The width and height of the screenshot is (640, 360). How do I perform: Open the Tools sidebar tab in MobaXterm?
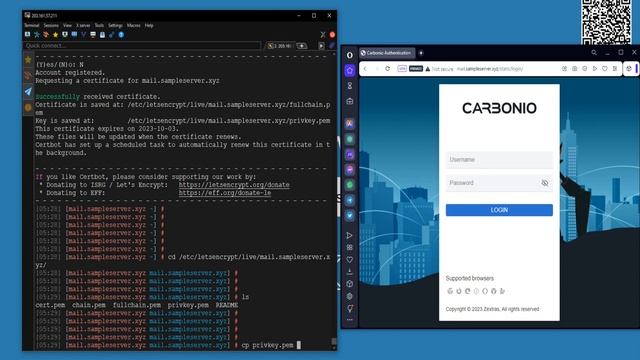click(x=28, y=76)
